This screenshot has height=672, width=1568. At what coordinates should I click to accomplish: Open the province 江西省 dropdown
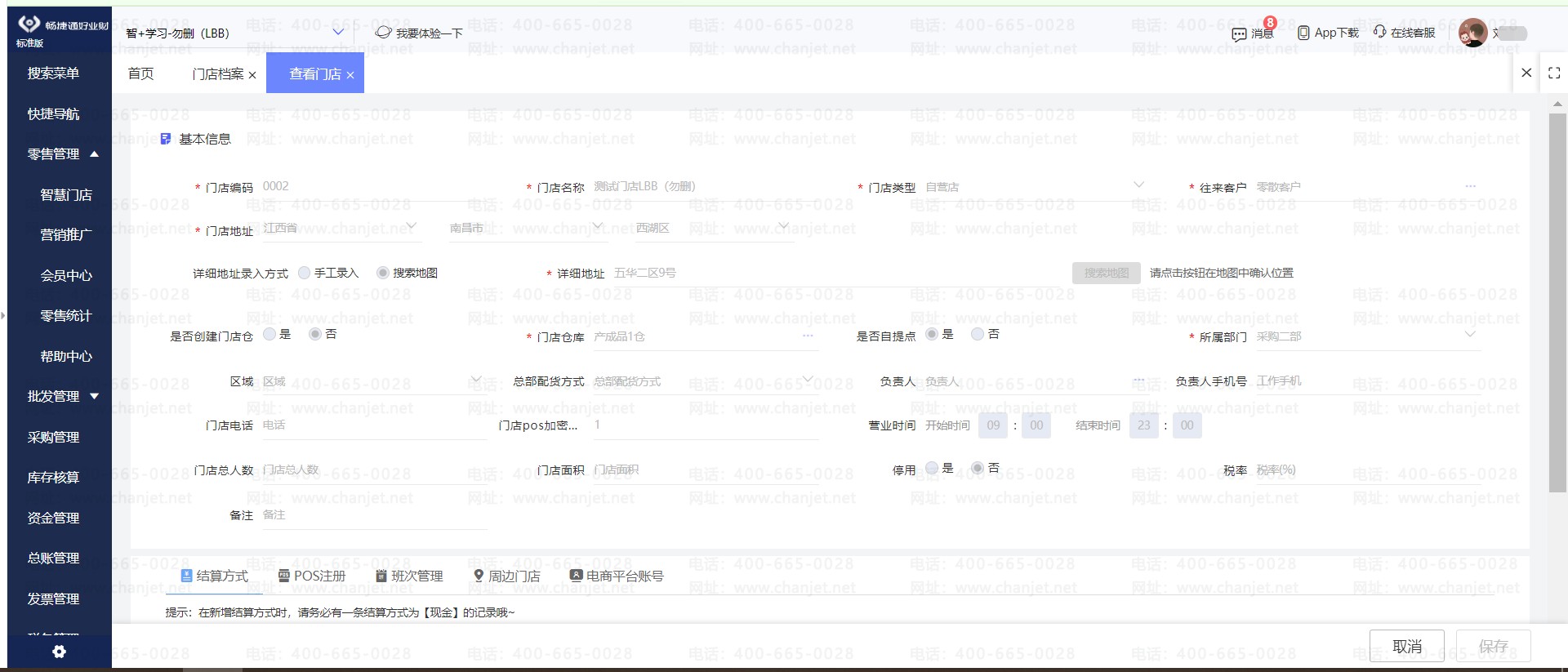pyautogui.click(x=412, y=226)
